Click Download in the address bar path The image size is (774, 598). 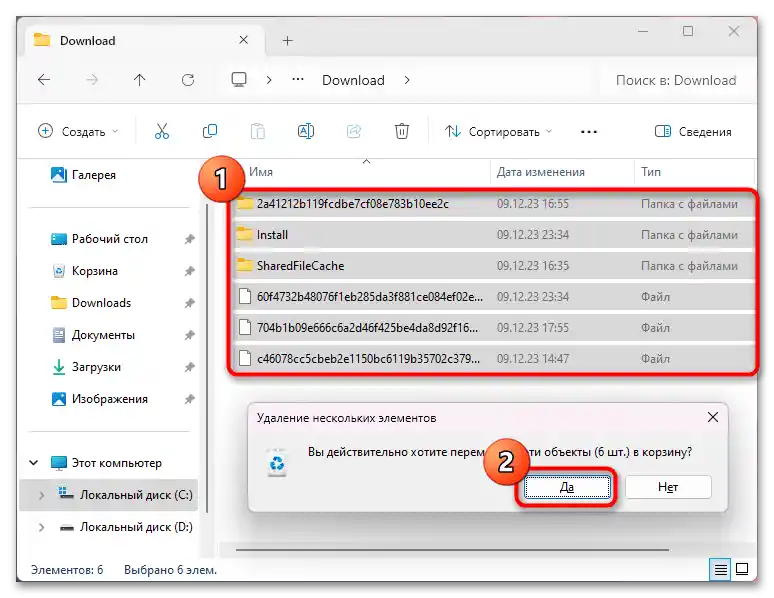[353, 80]
